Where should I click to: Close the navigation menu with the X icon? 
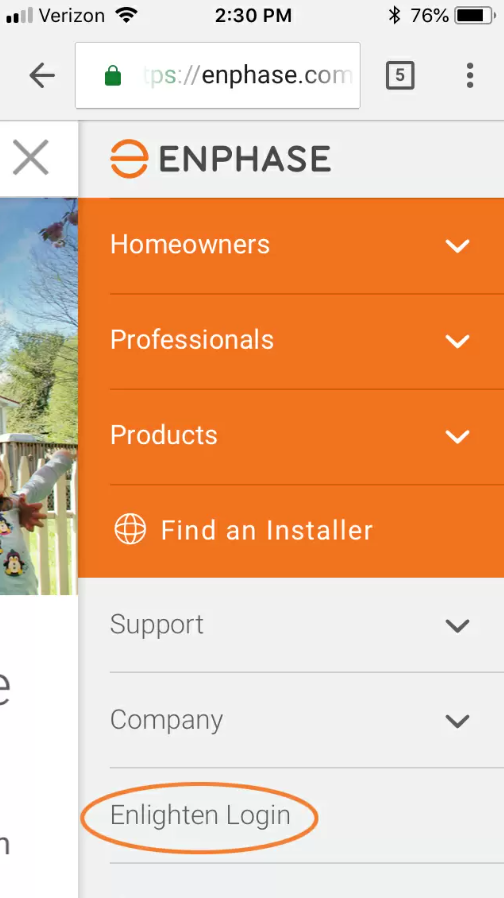coord(30,157)
